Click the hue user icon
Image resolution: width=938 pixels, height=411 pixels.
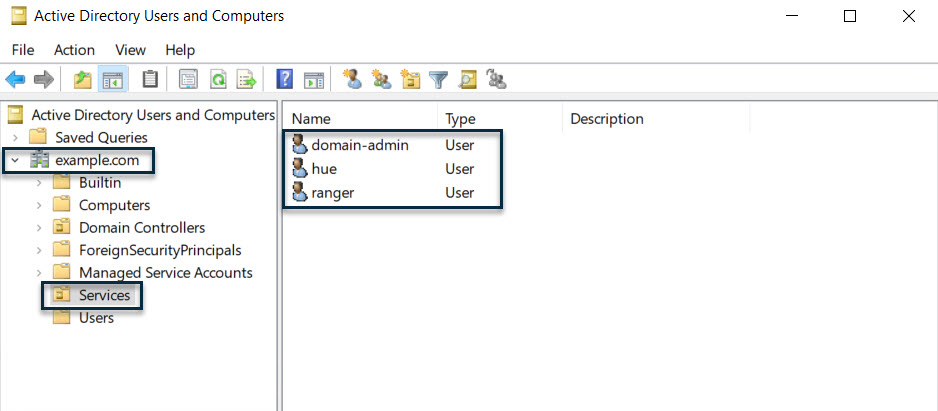tap(299, 169)
